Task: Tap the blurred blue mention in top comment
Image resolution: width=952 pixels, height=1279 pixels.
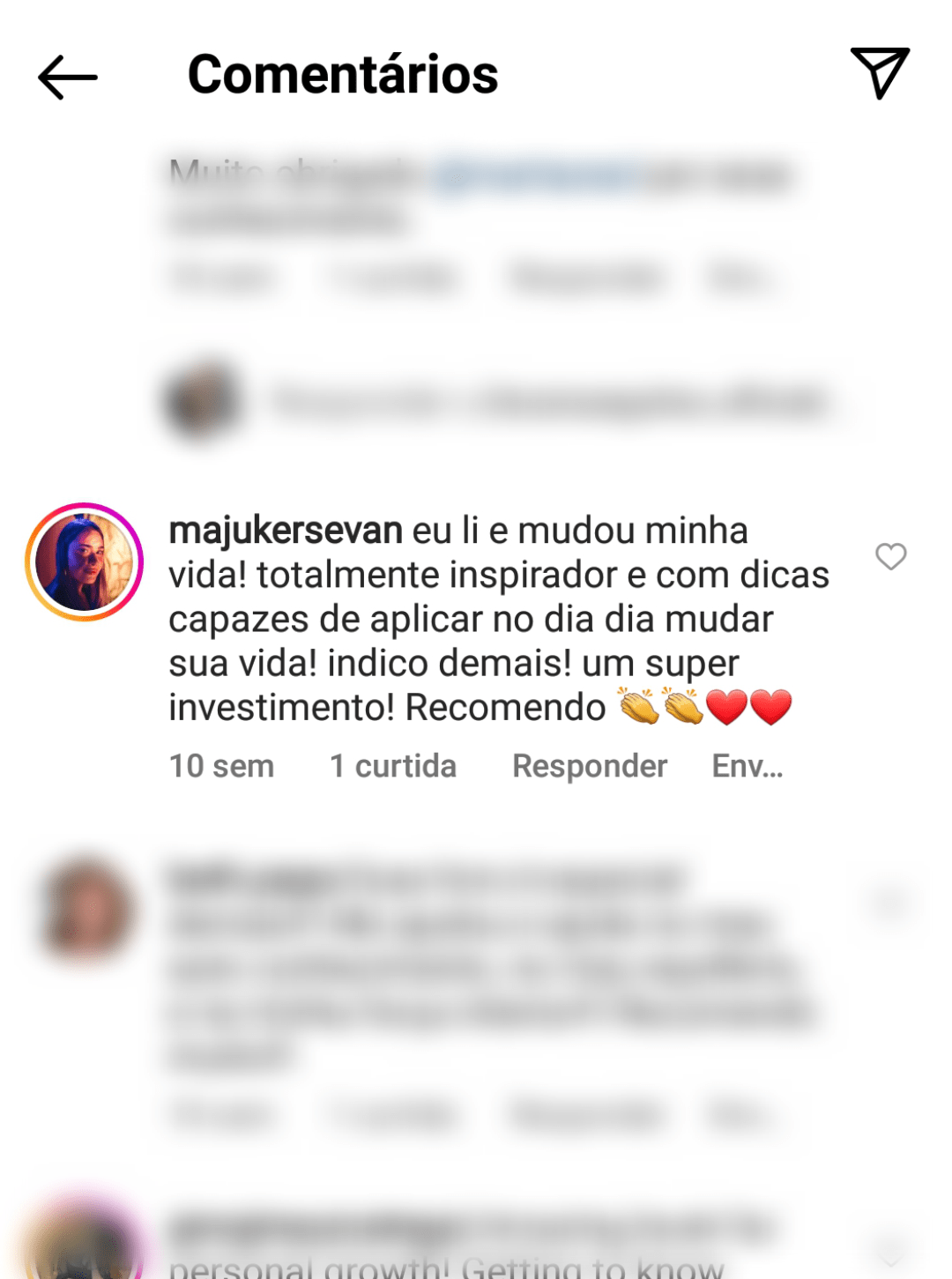Action: [535, 175]
